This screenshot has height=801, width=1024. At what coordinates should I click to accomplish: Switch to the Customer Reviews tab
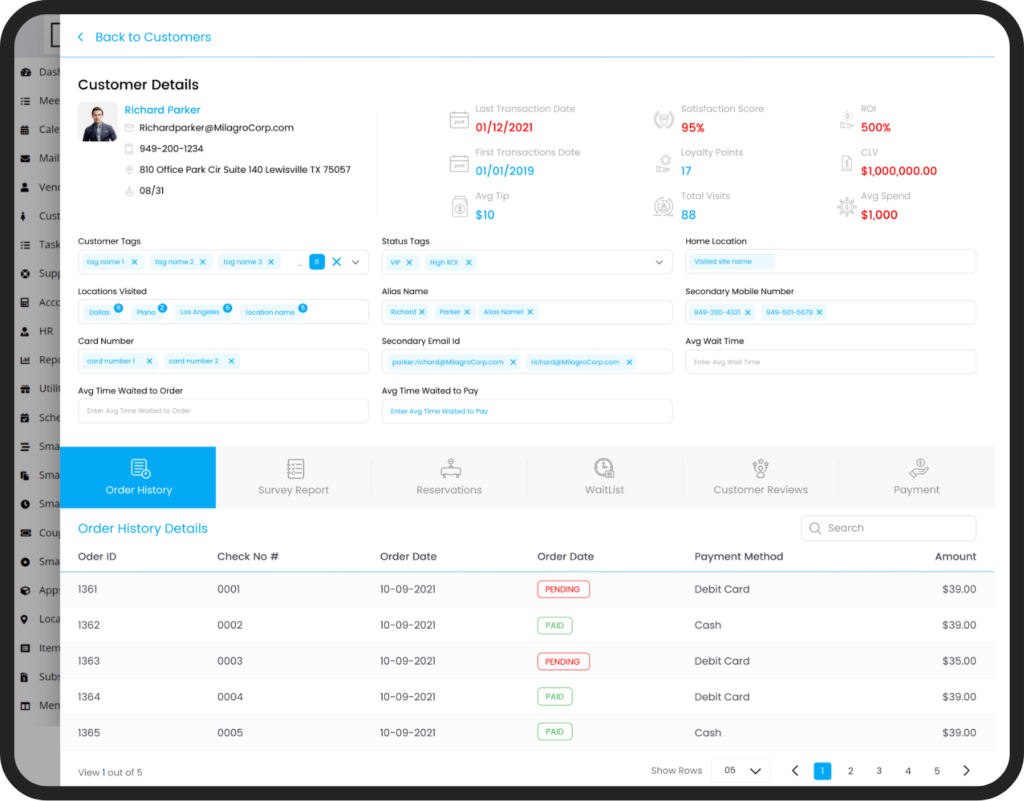pyautogui.click(x=760, y=477)
